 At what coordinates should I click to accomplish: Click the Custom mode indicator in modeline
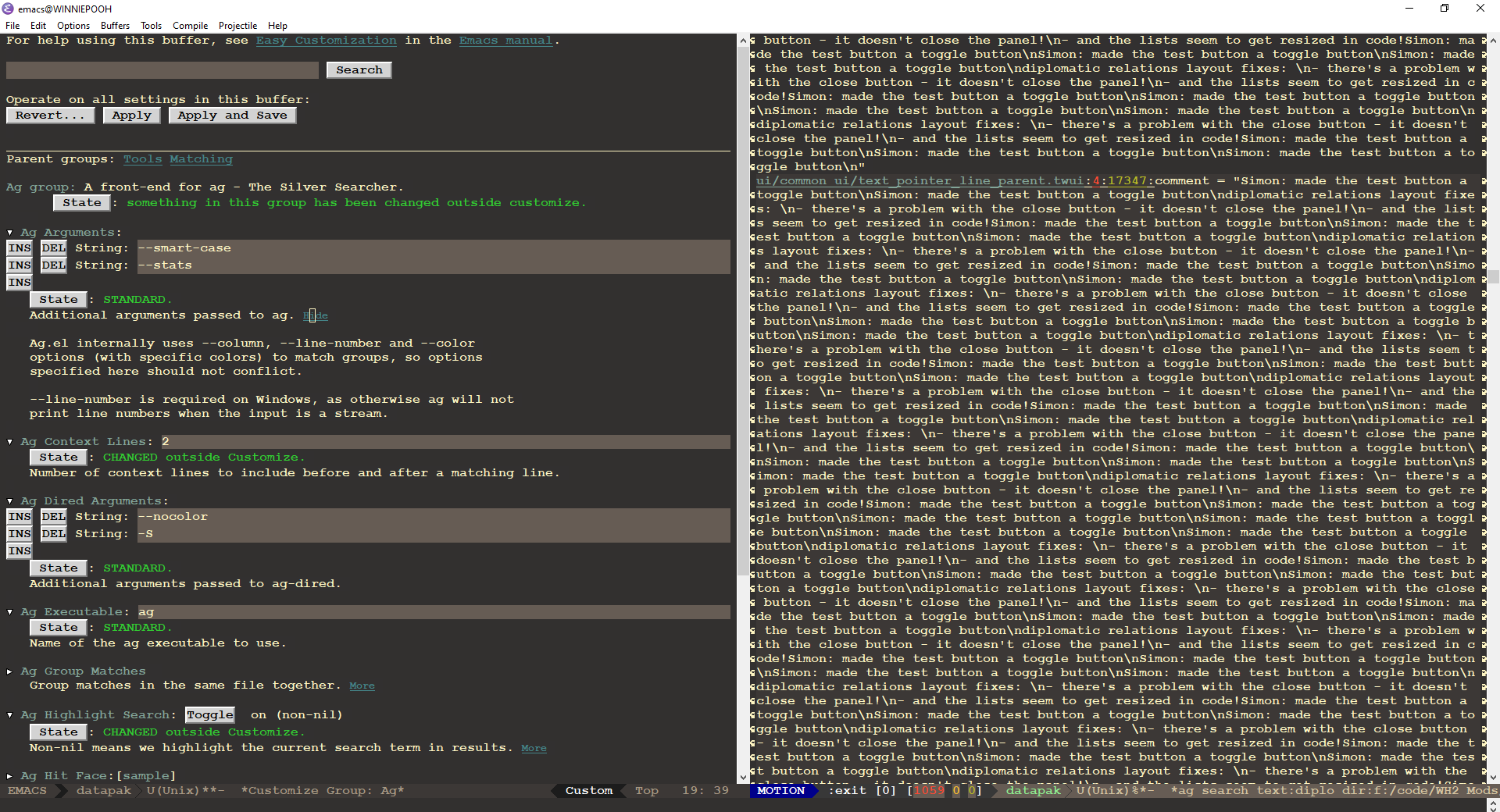pos(589,791)
